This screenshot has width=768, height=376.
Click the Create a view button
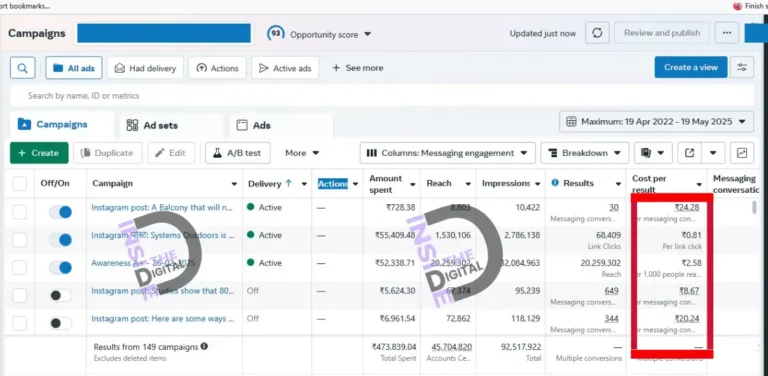pos(691,68)
